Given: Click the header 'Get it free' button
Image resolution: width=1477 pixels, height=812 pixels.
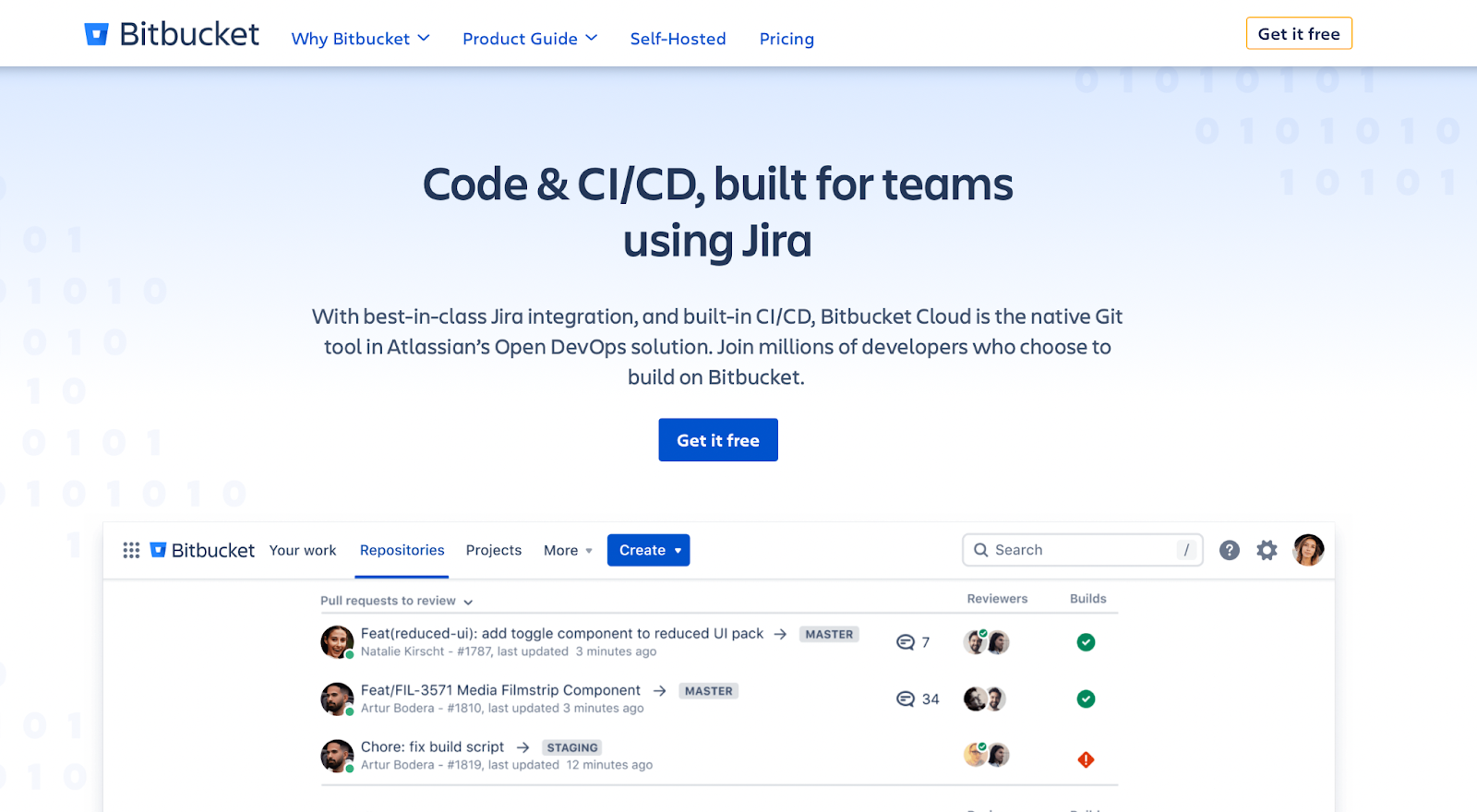Looking at the screenshot, I should pyautogui.click(x=1299, y=33).
